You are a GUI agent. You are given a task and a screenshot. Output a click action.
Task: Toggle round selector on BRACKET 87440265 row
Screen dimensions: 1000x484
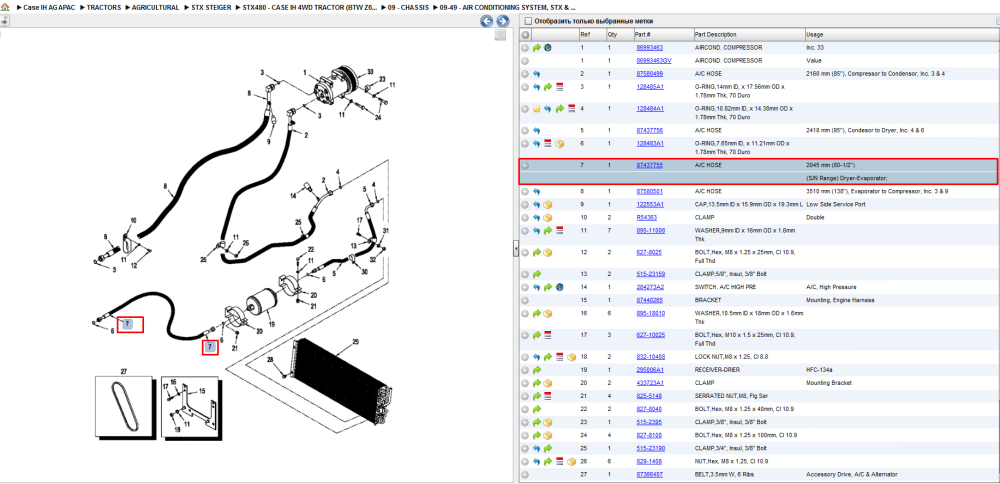coord(525,300)
